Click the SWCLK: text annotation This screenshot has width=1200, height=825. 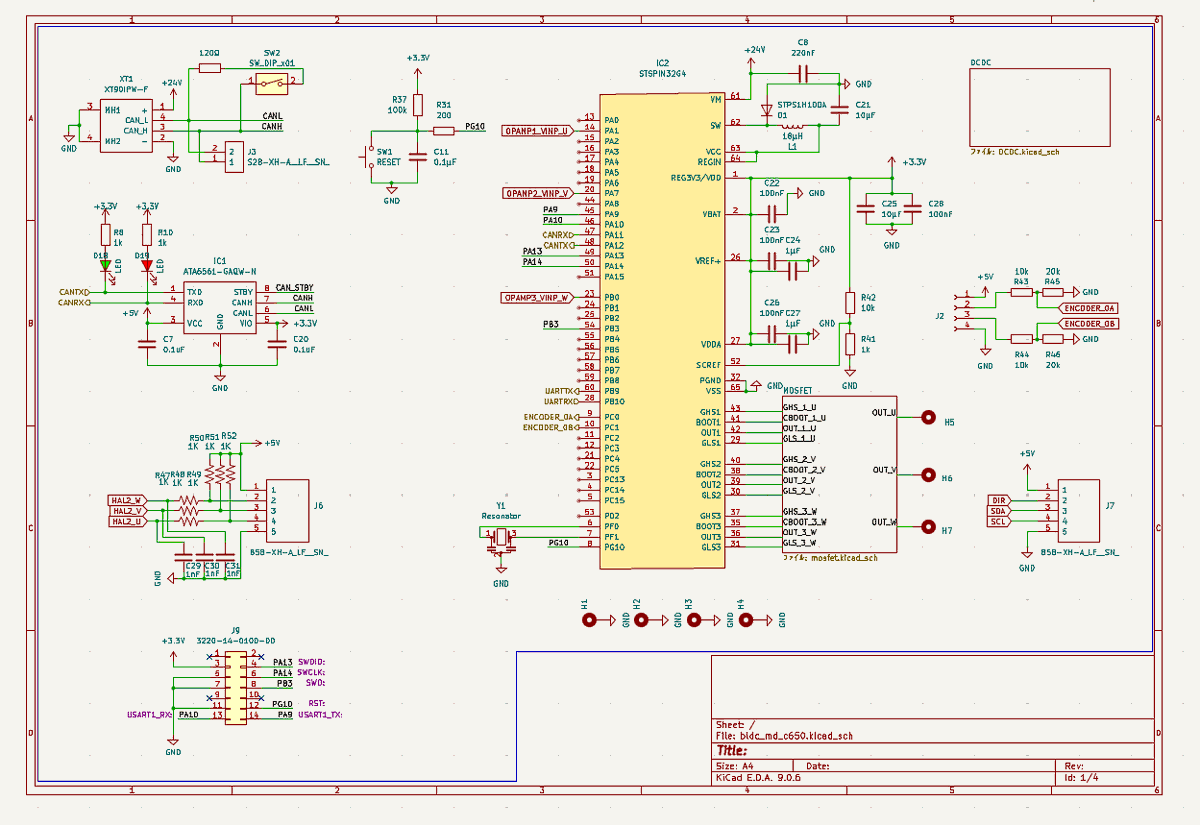click(x=311, y=673)
